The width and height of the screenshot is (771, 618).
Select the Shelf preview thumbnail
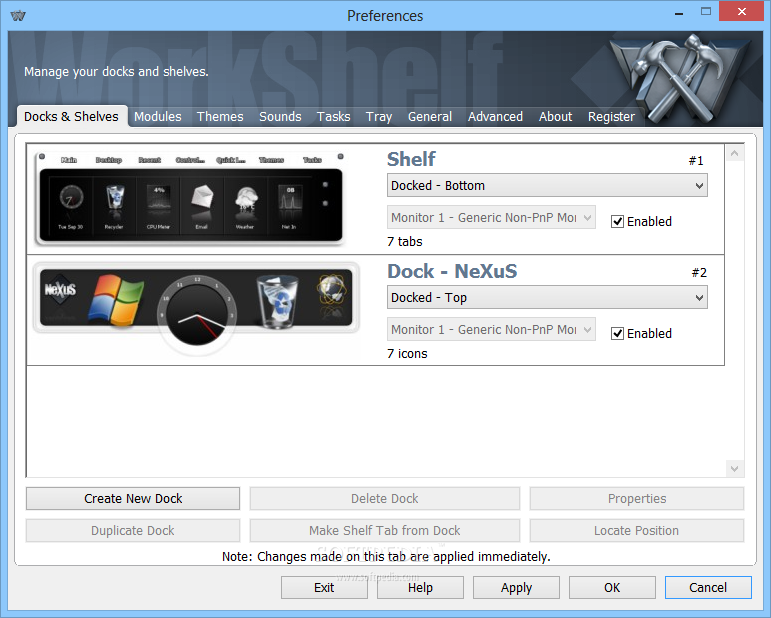point(190,199)
